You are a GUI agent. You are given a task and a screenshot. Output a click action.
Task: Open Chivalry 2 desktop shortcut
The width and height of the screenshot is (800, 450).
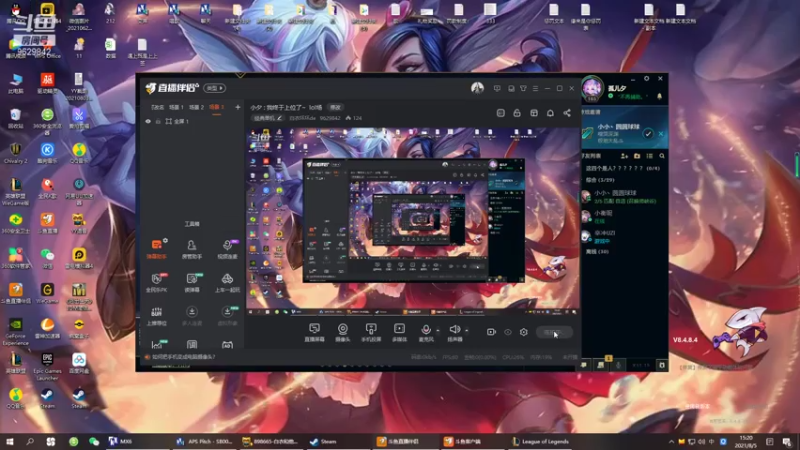pos(15,153)
